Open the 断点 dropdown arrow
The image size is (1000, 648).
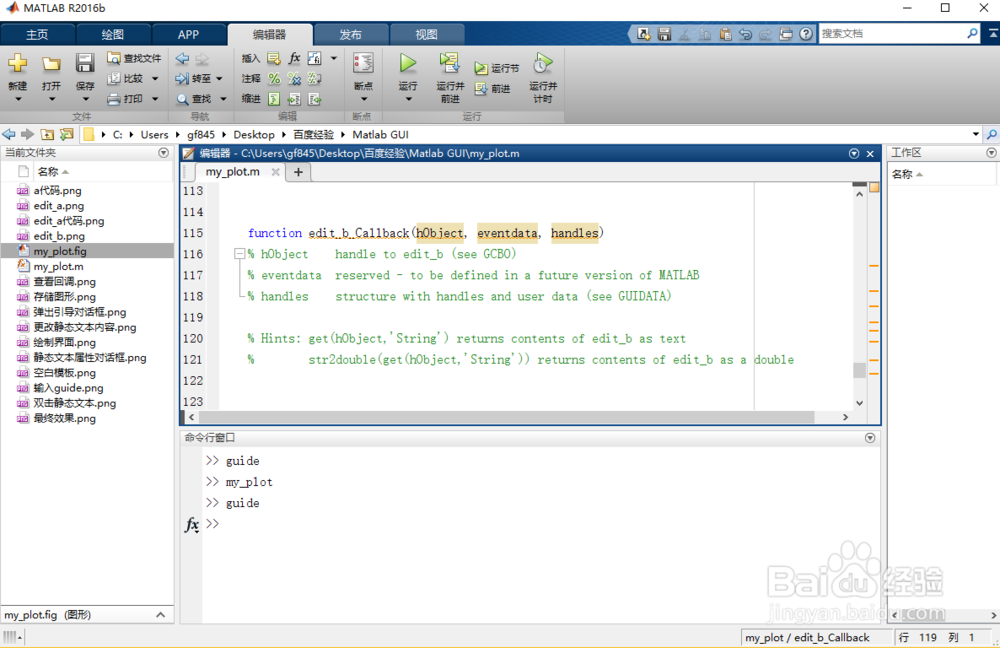(x=363, y=99)
